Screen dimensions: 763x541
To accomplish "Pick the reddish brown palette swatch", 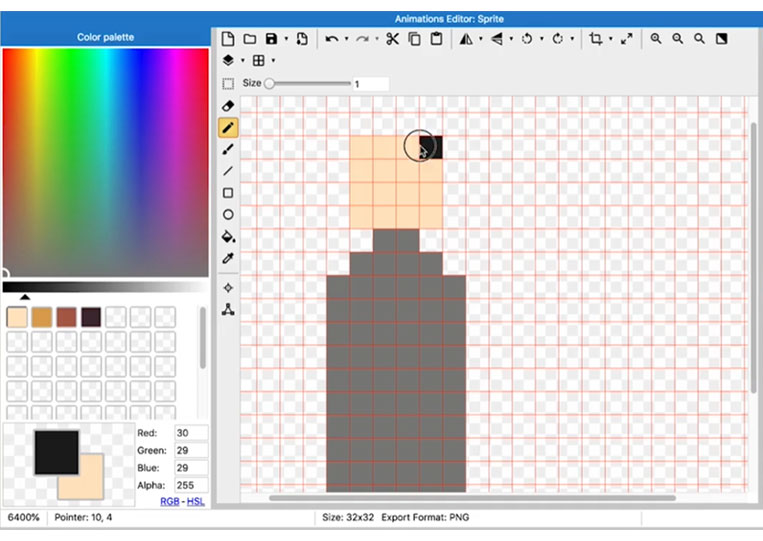I will [66, 317].
